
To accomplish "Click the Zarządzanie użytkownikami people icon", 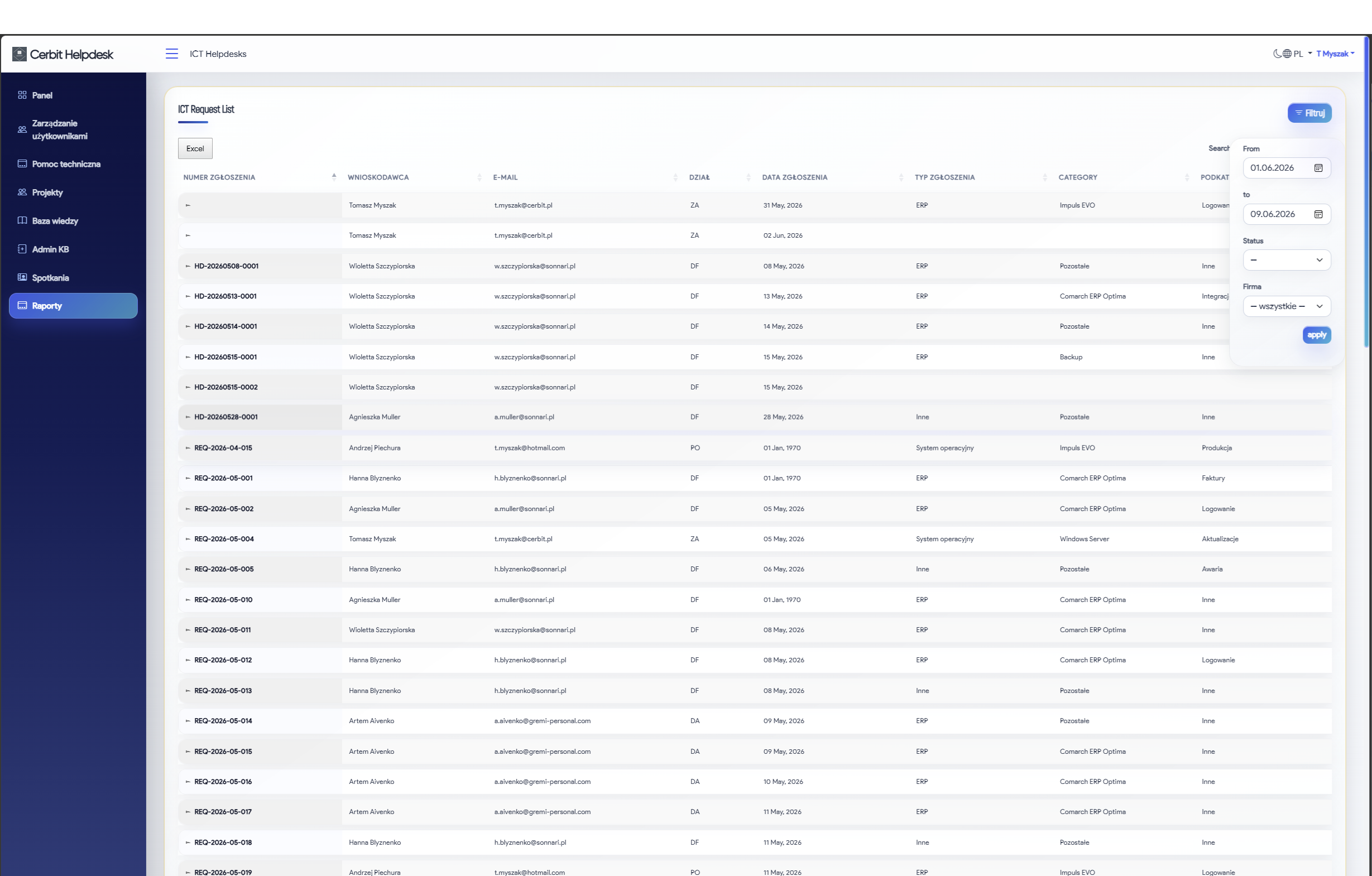I will point(22,129).
